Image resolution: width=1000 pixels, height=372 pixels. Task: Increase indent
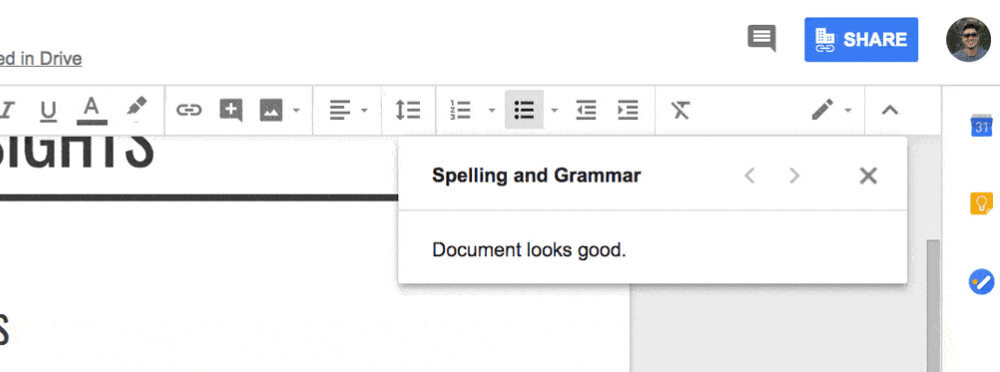[x=628, y=110]
